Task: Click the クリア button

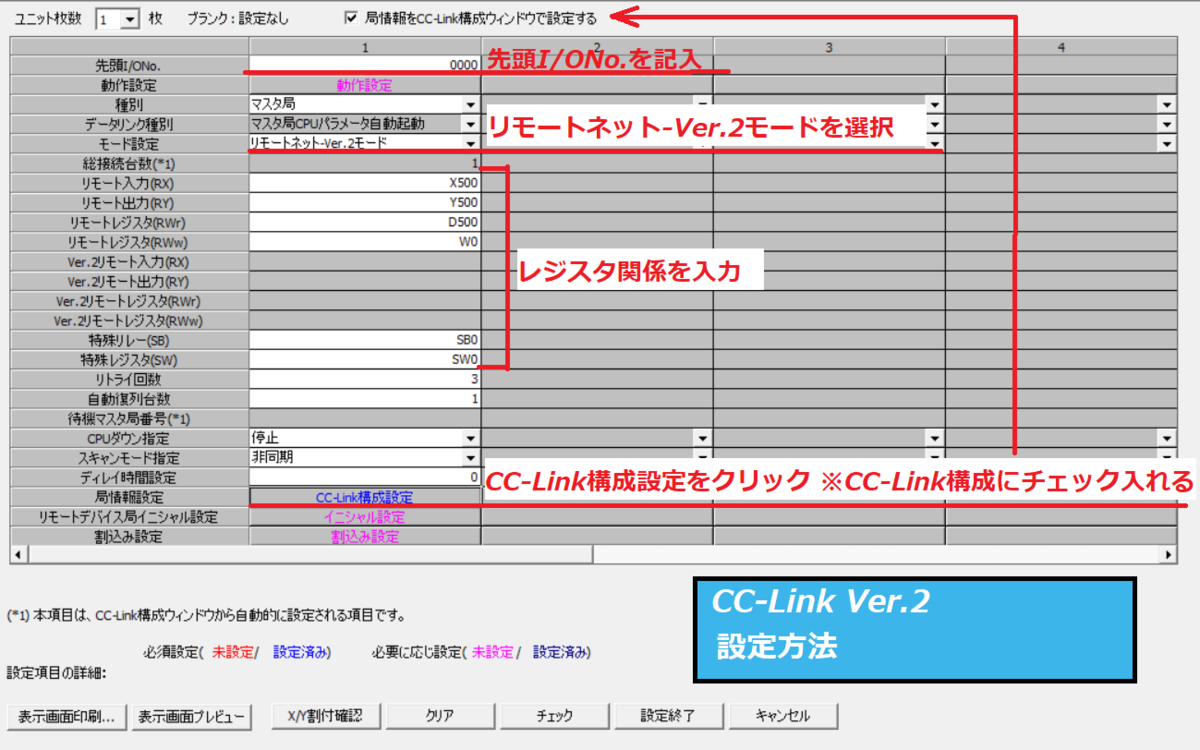Action: (x=440, y=716)
